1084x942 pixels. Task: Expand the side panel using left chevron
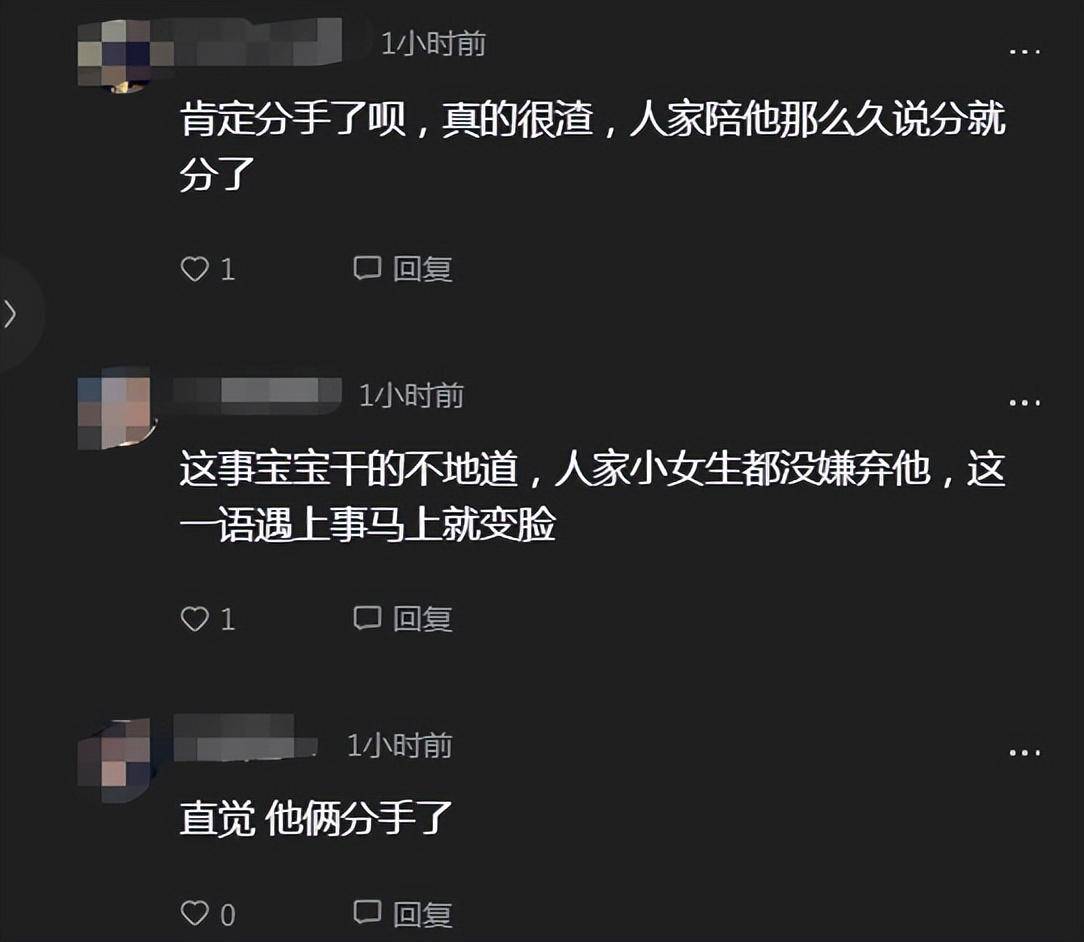pos(10,314)
